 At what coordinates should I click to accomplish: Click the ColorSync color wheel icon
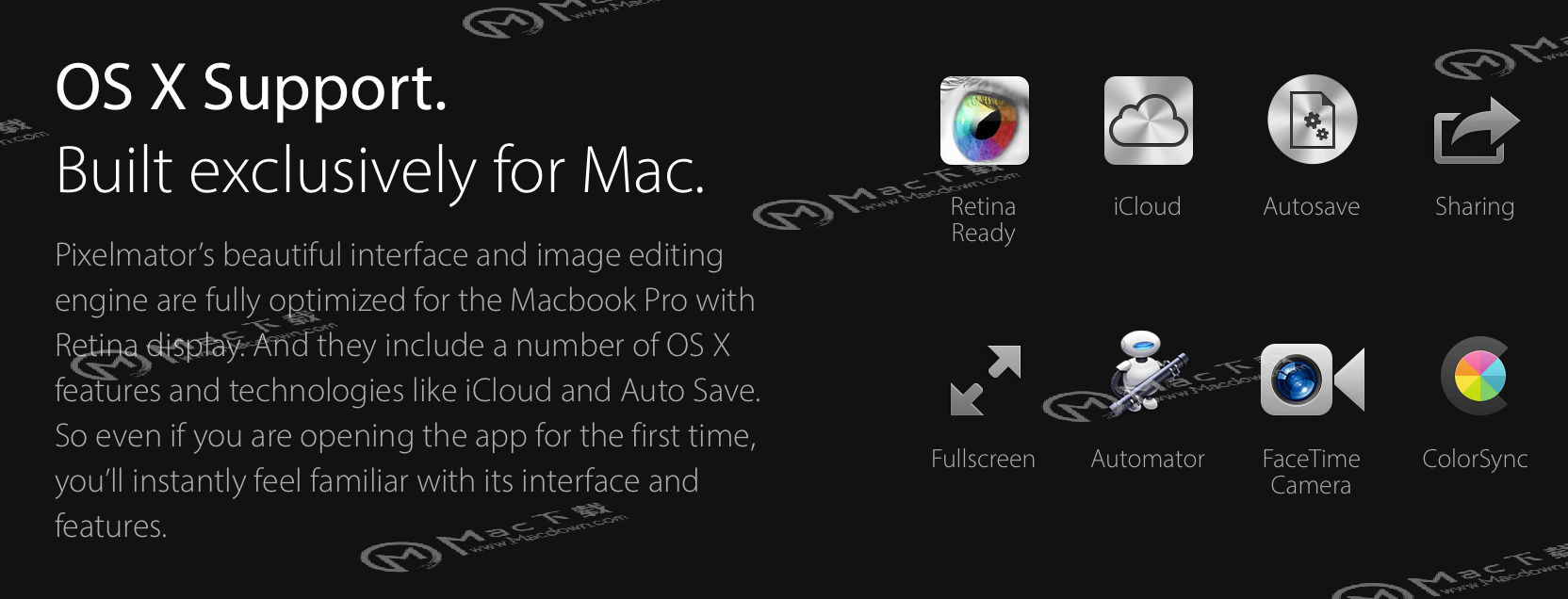point(1477,375)
